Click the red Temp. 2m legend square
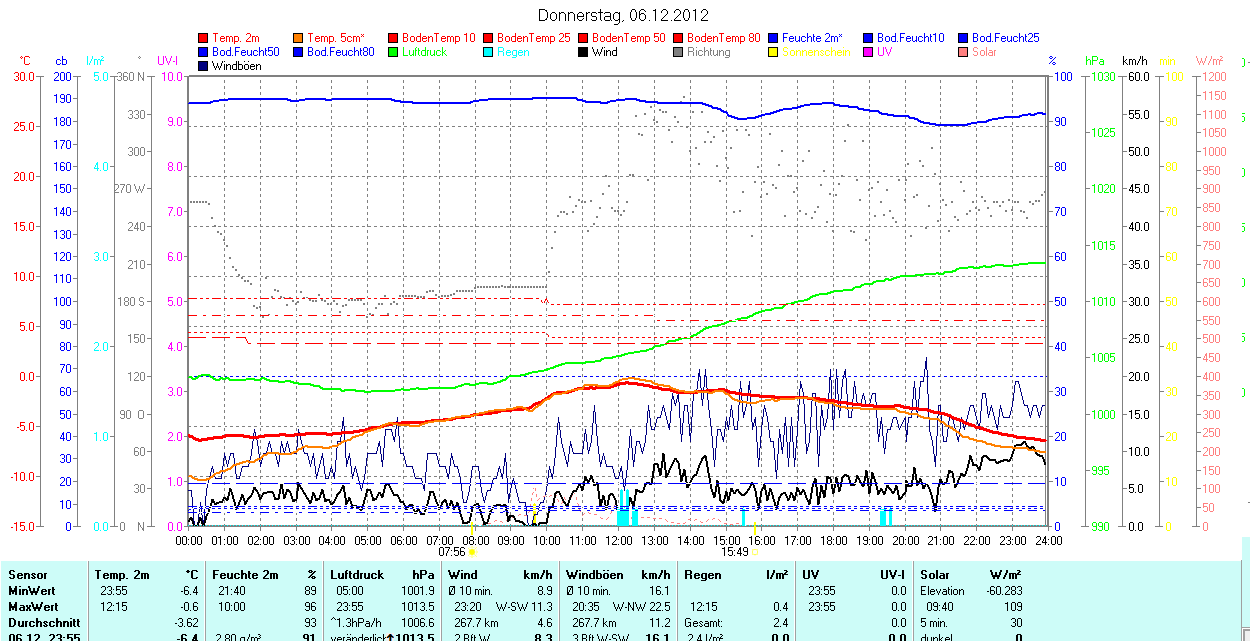1250x641 pixels. pyautogui.click(x=204, y=38)
